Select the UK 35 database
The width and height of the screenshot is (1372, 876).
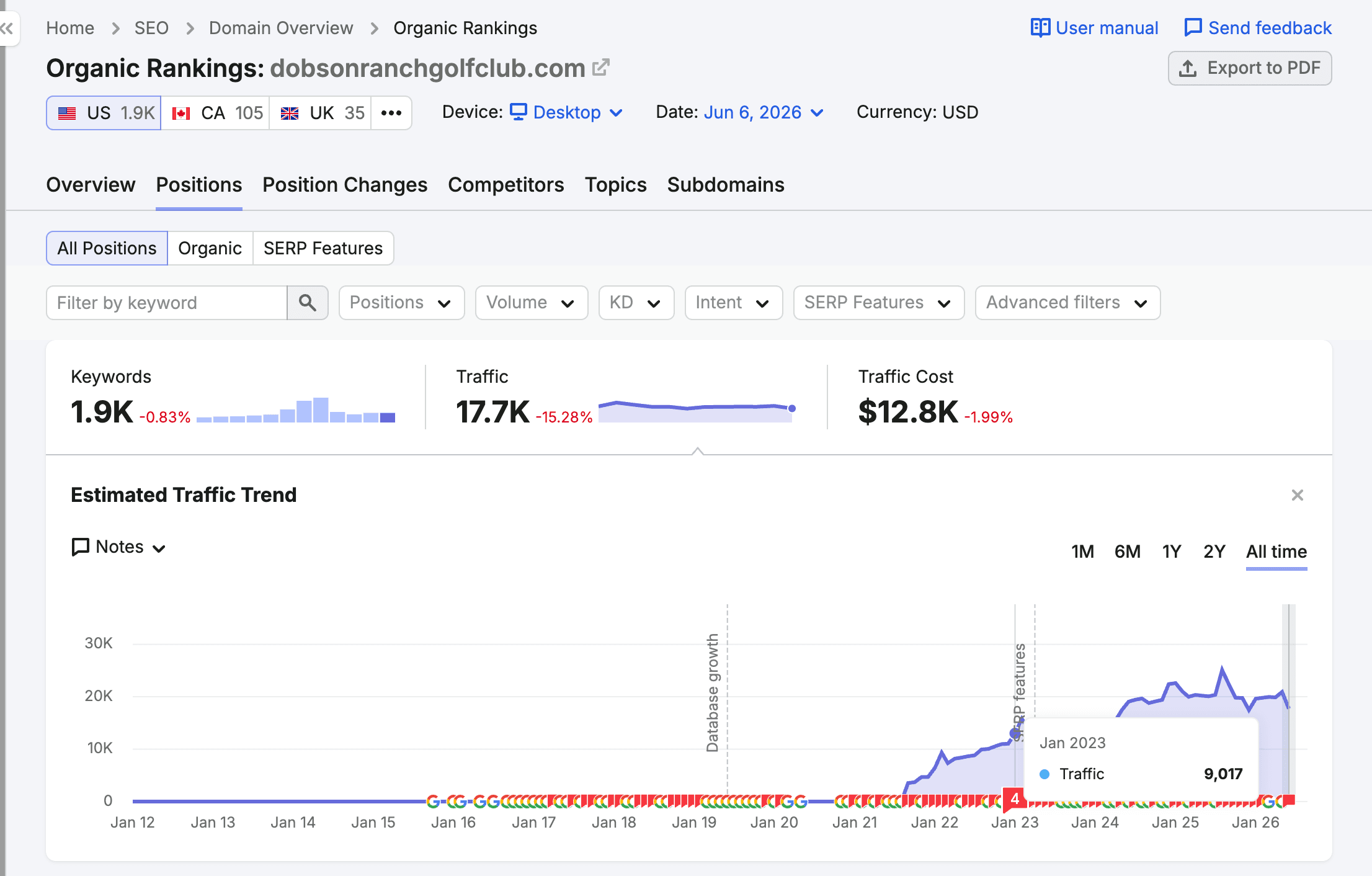pos(321,113)
